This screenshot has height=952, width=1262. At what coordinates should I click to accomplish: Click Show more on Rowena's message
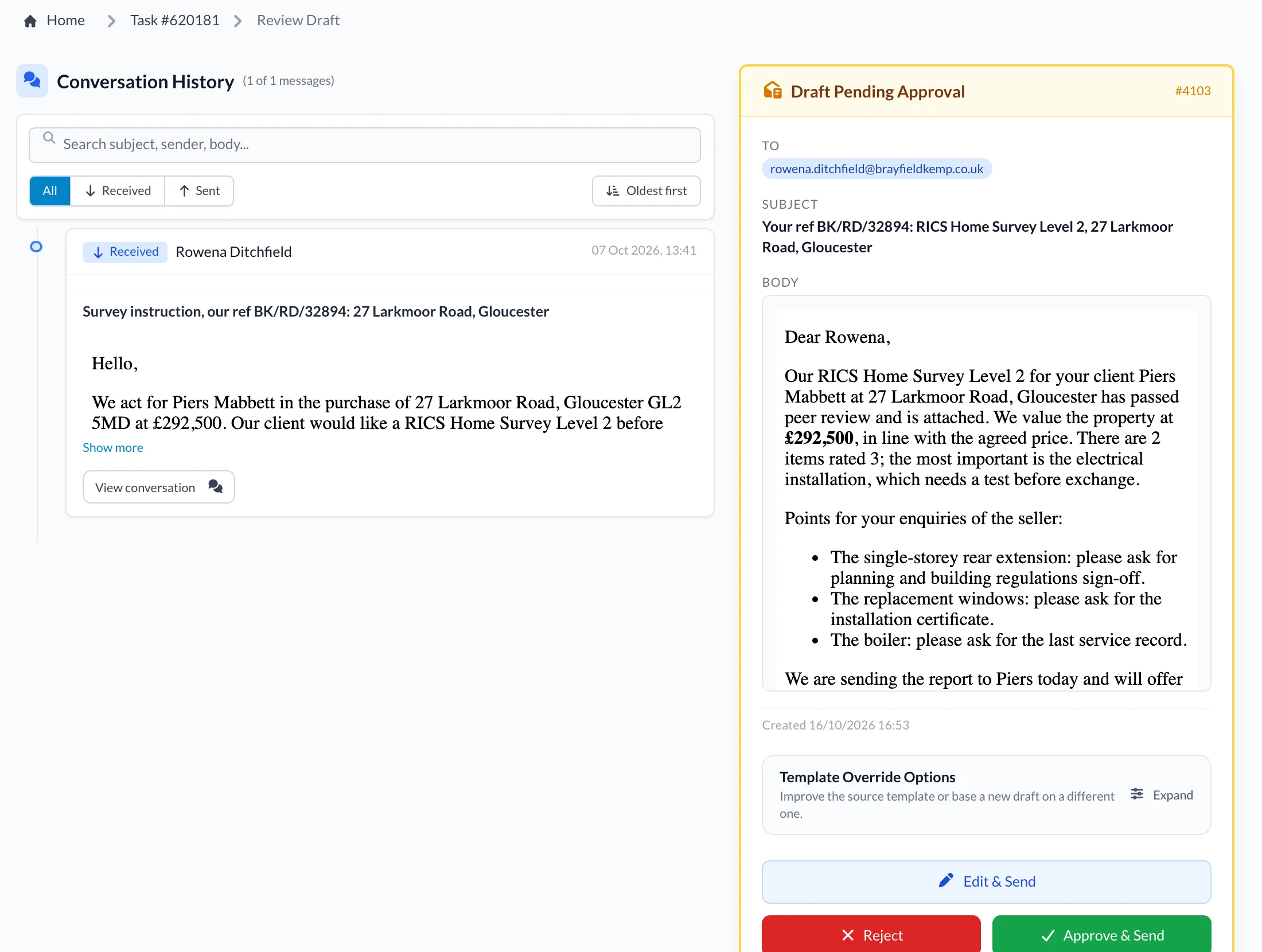pyautogui.click(x=113, y=447)
